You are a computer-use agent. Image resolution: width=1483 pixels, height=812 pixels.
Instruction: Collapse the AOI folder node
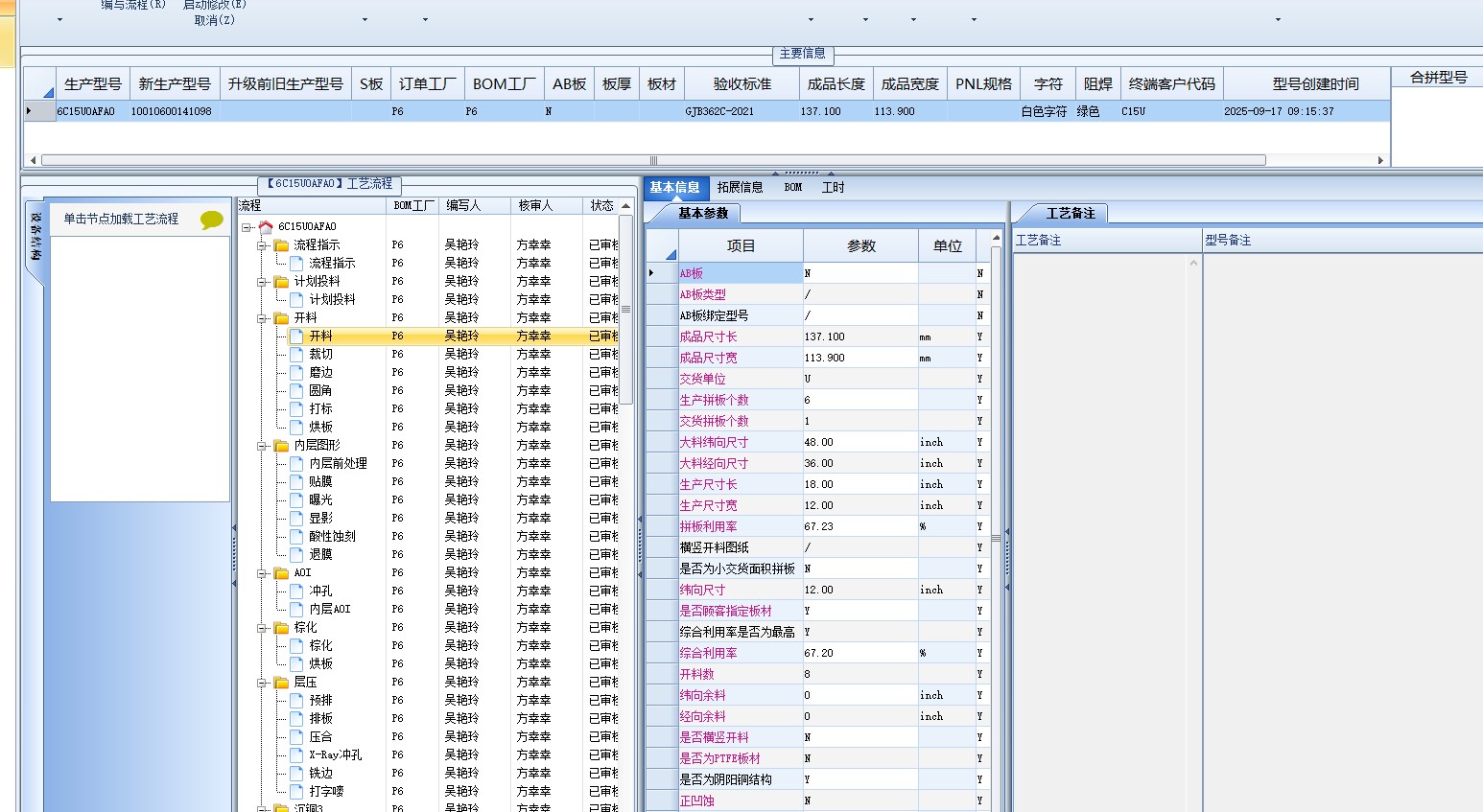[262, 573]
